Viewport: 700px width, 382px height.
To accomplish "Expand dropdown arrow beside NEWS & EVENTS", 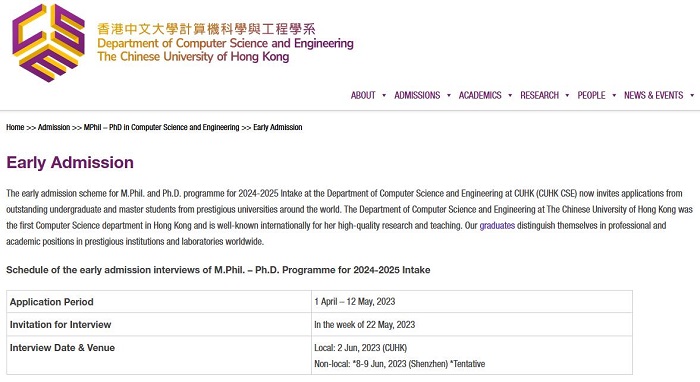I will tap(692, 96).
